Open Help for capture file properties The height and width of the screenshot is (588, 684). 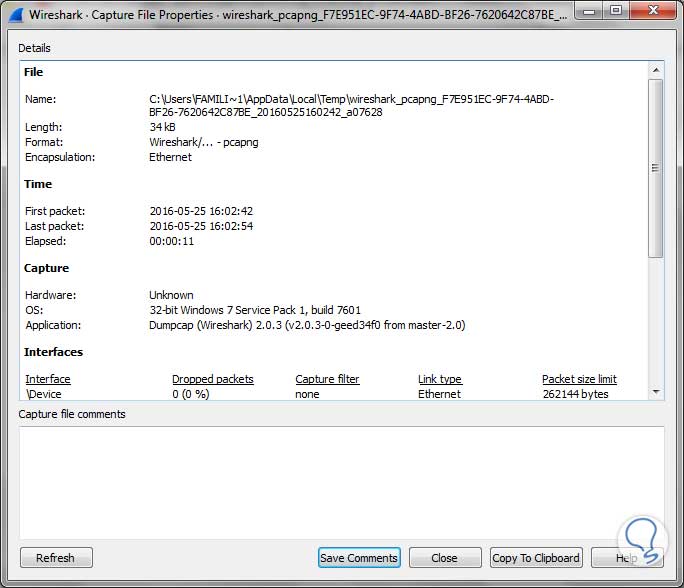[627, 557]
